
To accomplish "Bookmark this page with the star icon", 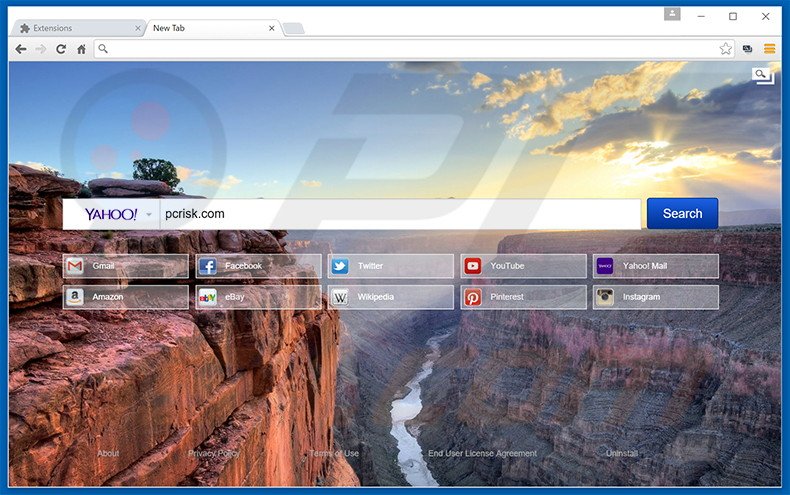I will point(726,48).
